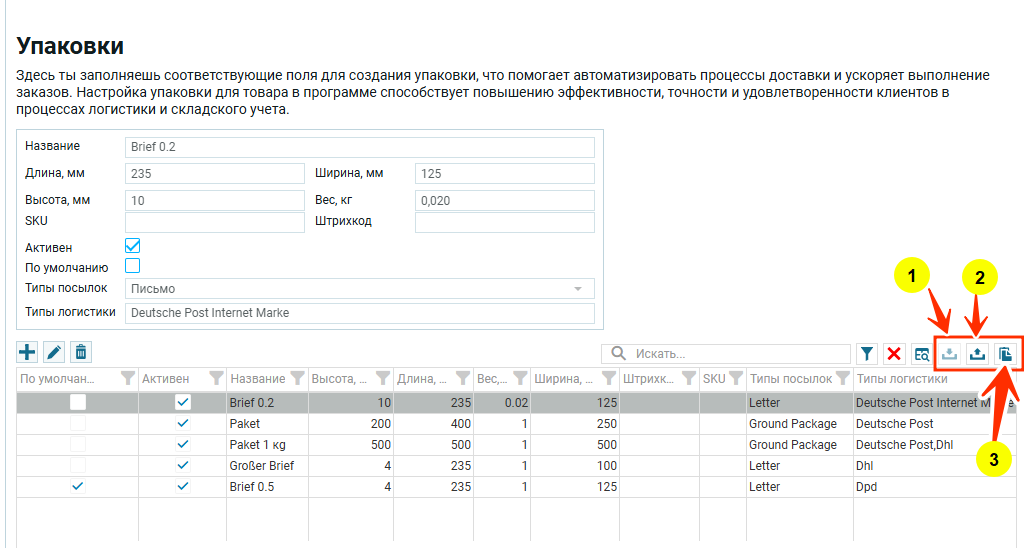Sort by the Типы логистики column header
Viewport: 1024px width, 548px height.
901,379
